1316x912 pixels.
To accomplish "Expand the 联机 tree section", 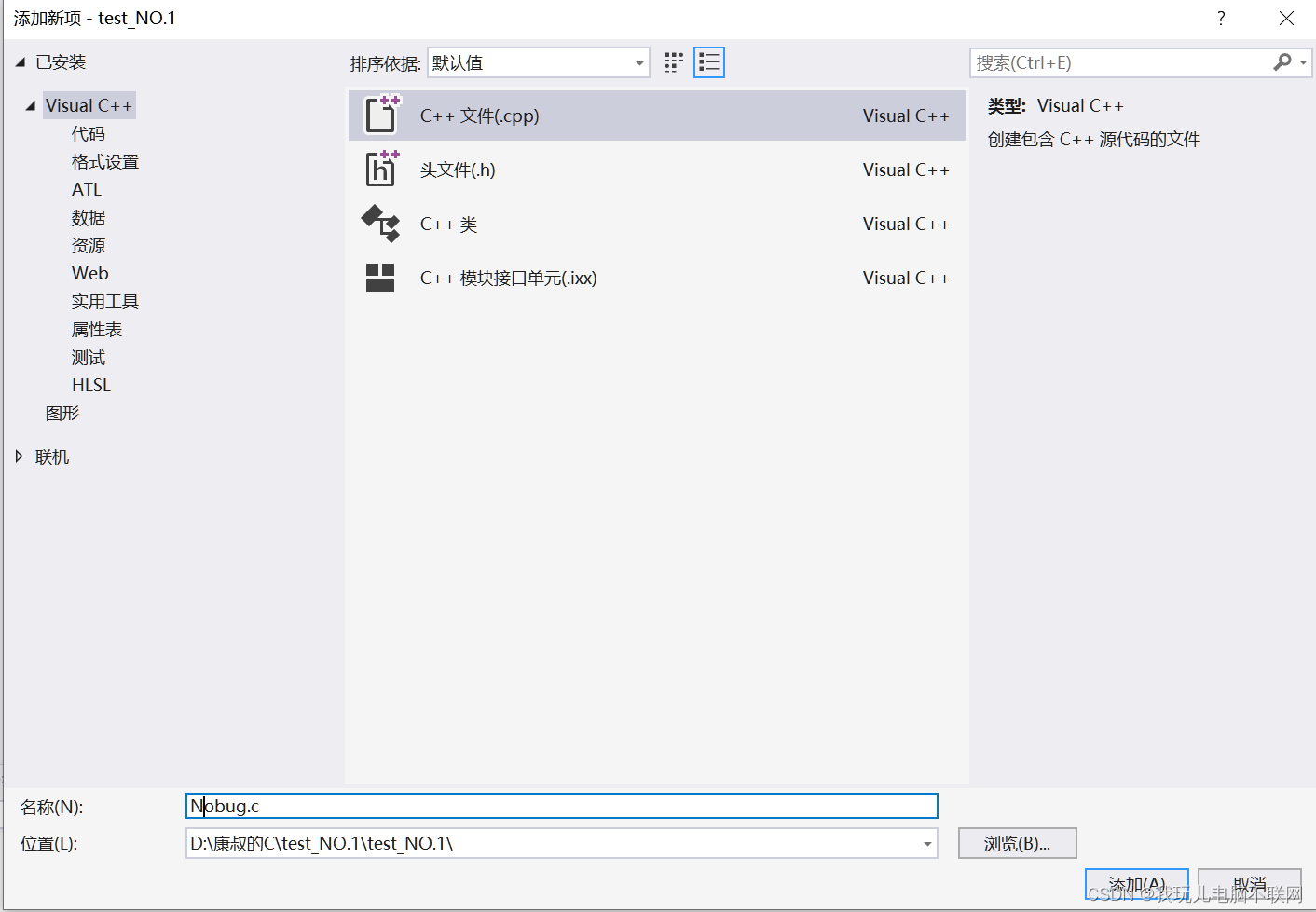I will 19,456.
